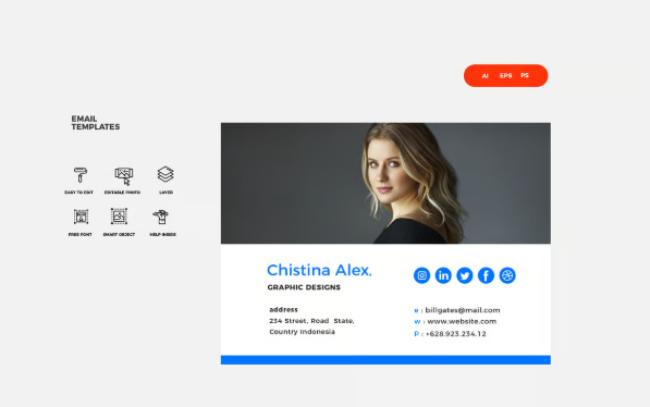Click the woman's portrait photo banner
The width and height of the screenshot is (650, 407).
coord(386,183)
